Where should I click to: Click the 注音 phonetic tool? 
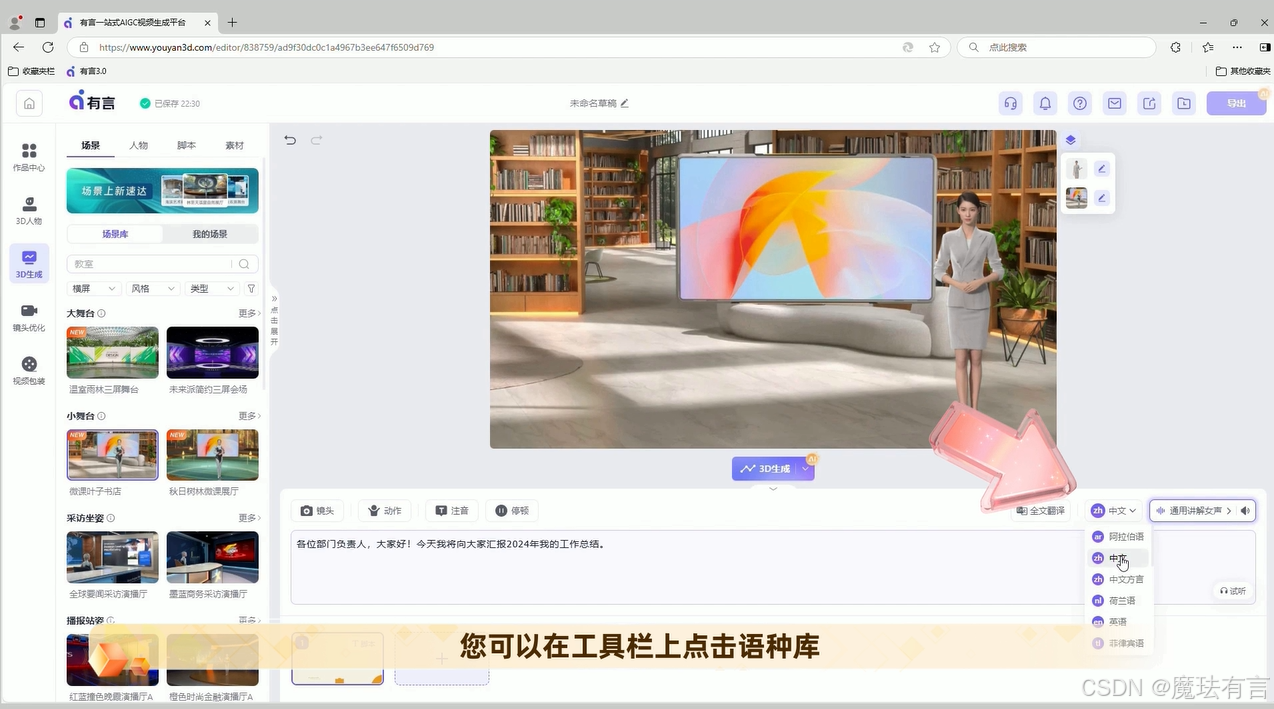452,511
